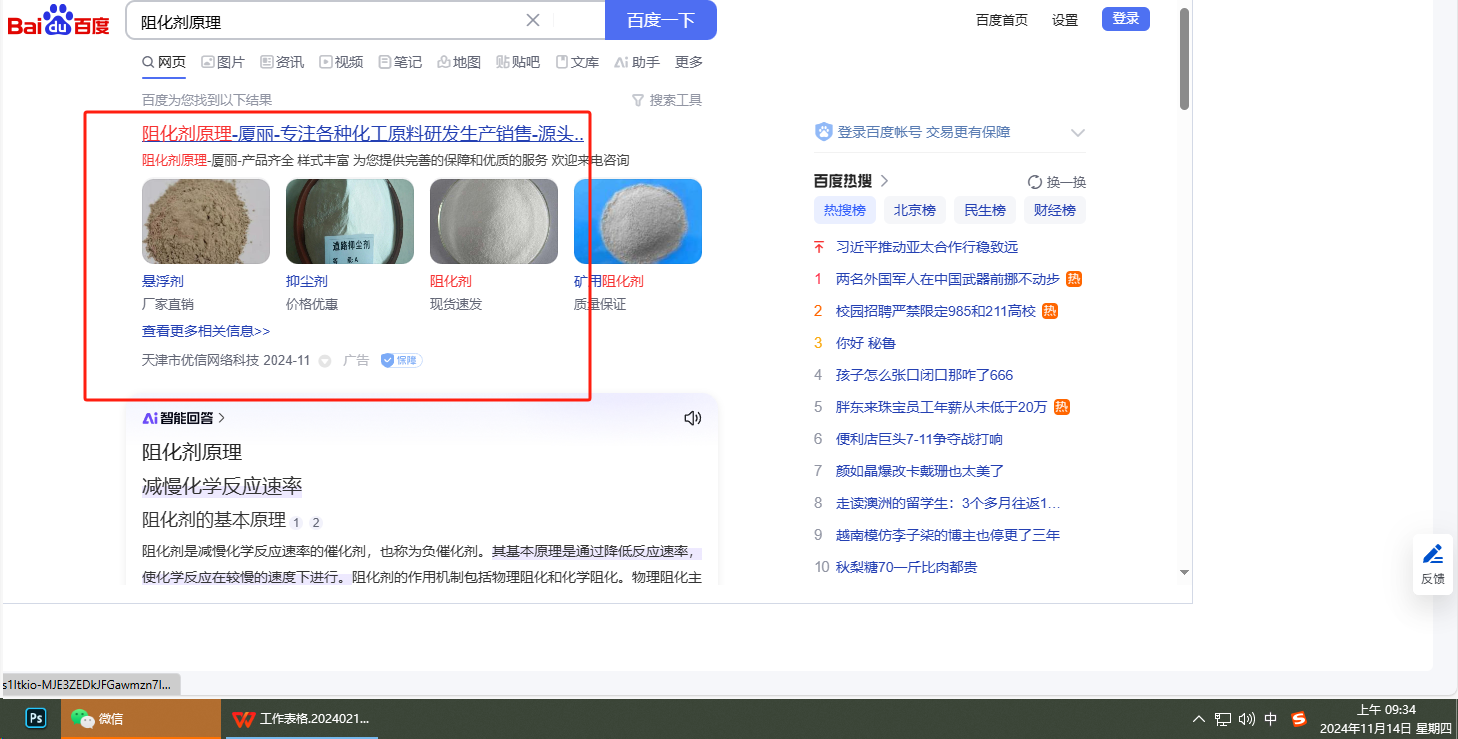Play audio with the speaker icon
Screen dimensions: 1458x739
click(x=692, y=418)
